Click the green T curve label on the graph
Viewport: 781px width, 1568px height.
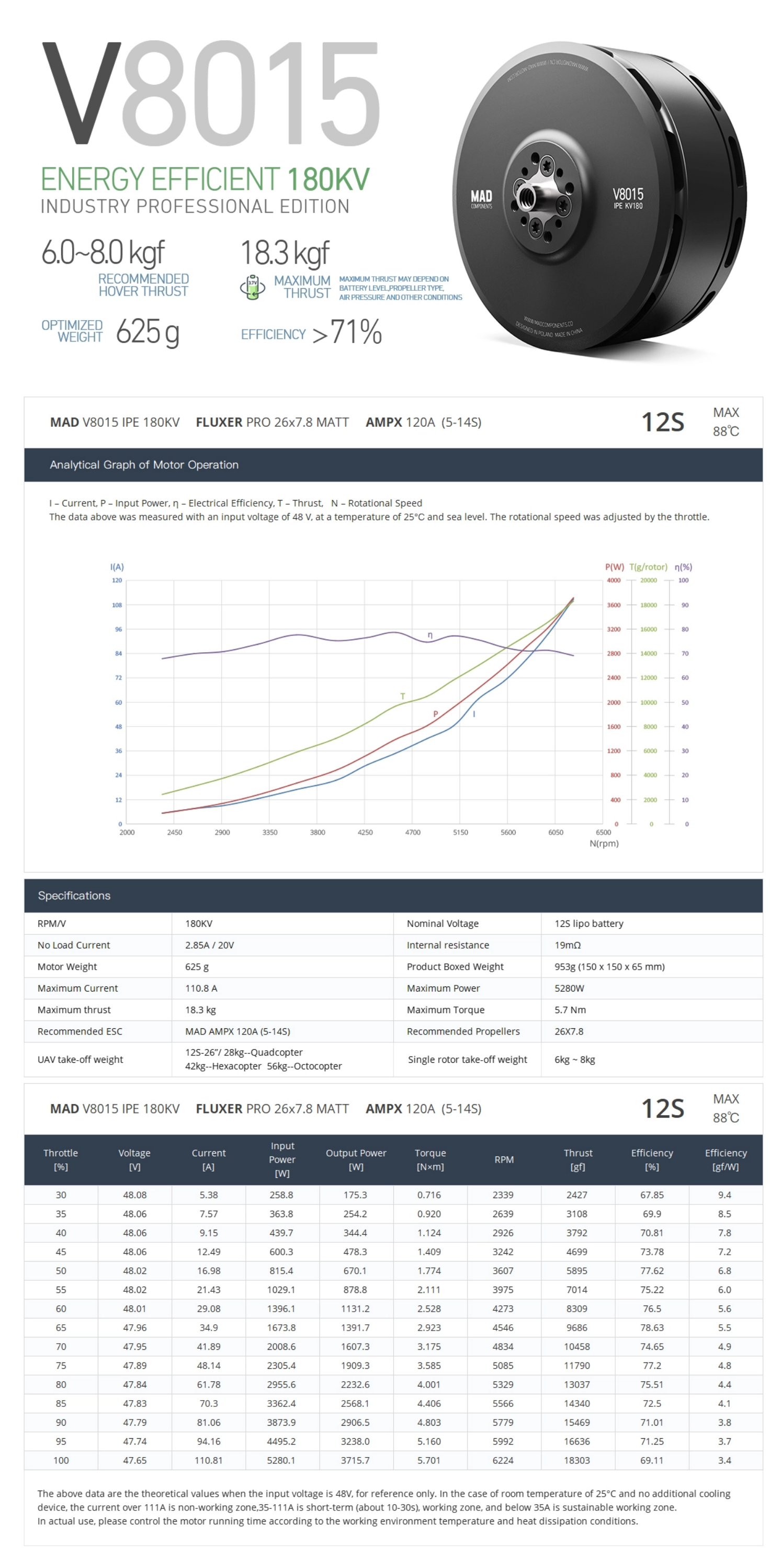[x=402, y=696]
